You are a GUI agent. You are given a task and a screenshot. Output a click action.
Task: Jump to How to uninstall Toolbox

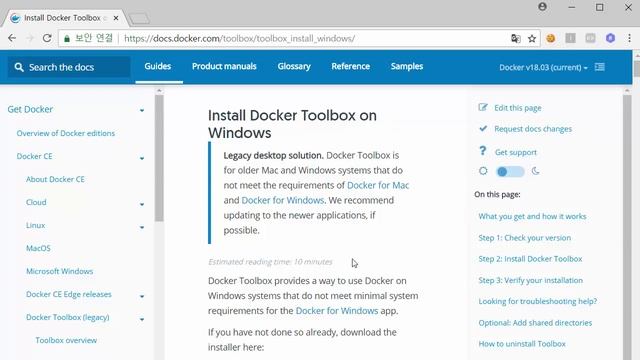point(522,344)
